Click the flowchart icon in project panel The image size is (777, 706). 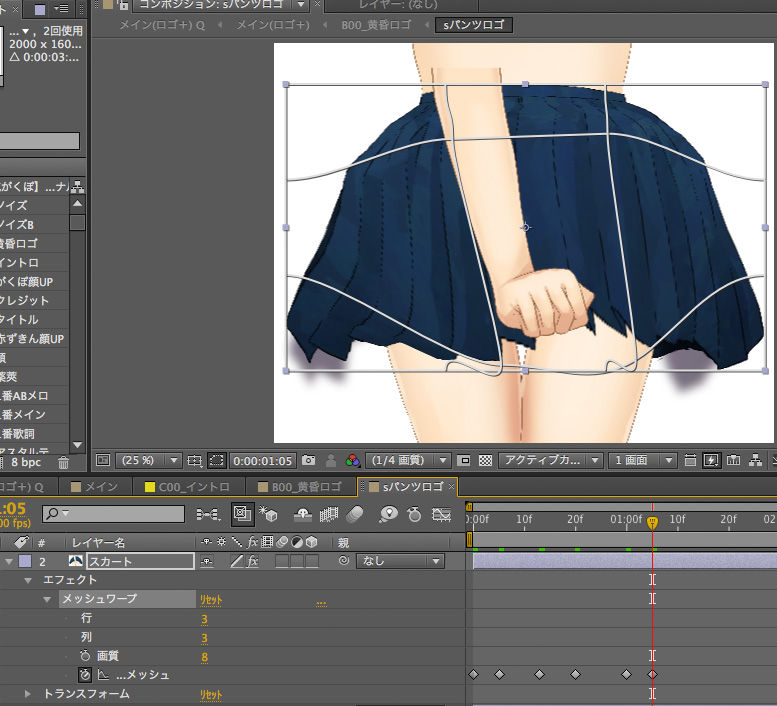pos(77,187)
